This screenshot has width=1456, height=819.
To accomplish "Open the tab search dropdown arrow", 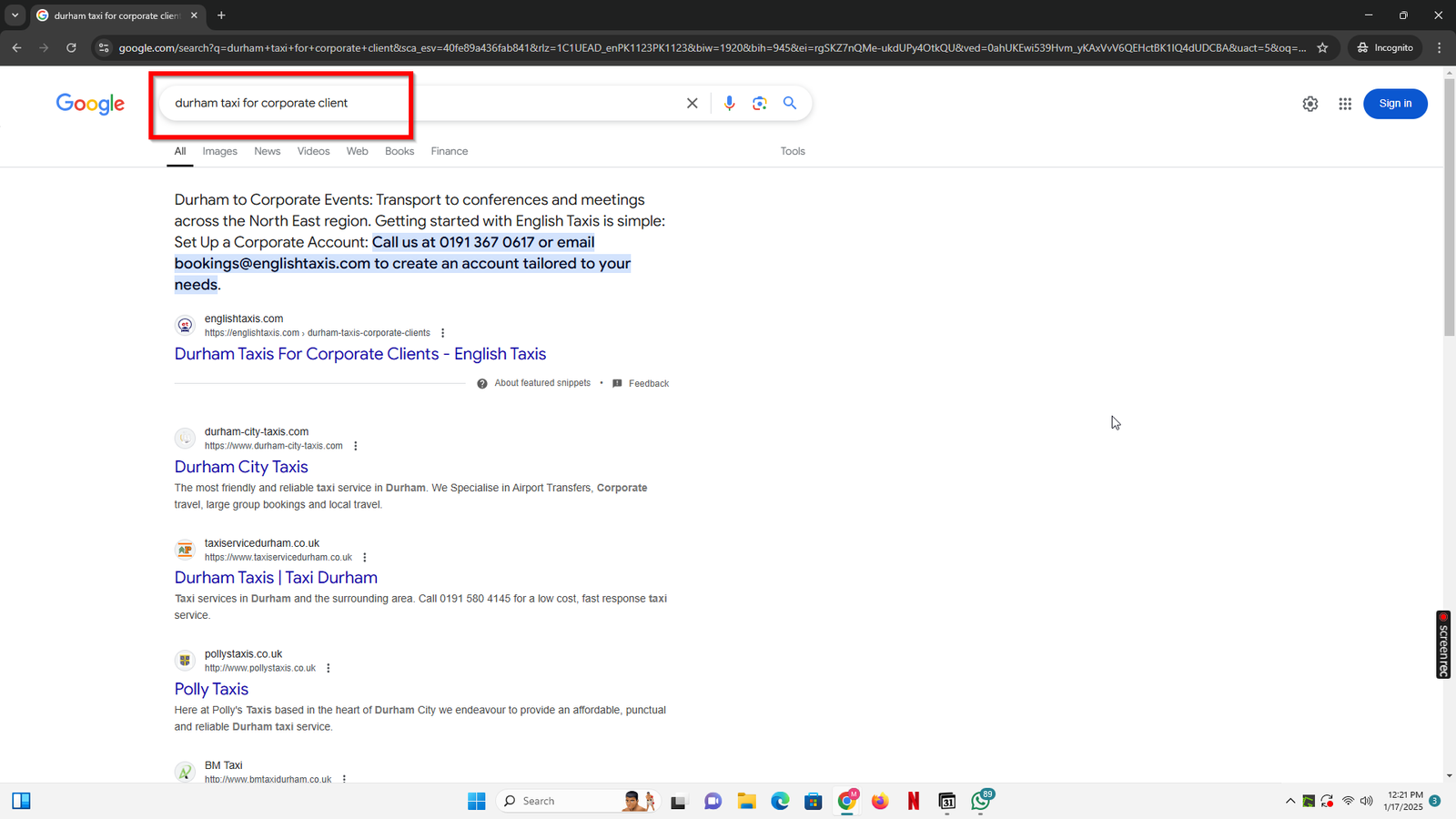I will pyautogui.click(x=15, y=15).
